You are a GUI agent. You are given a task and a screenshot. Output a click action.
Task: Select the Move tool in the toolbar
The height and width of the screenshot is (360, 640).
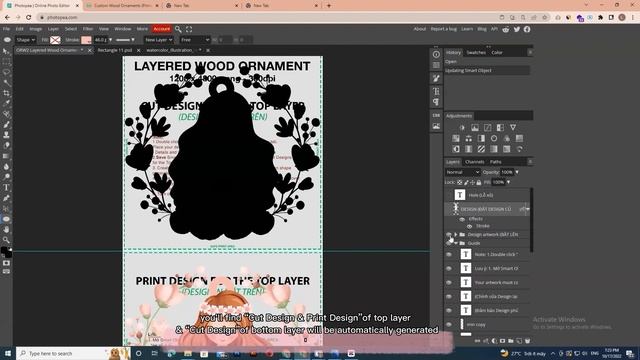point(6,51)
